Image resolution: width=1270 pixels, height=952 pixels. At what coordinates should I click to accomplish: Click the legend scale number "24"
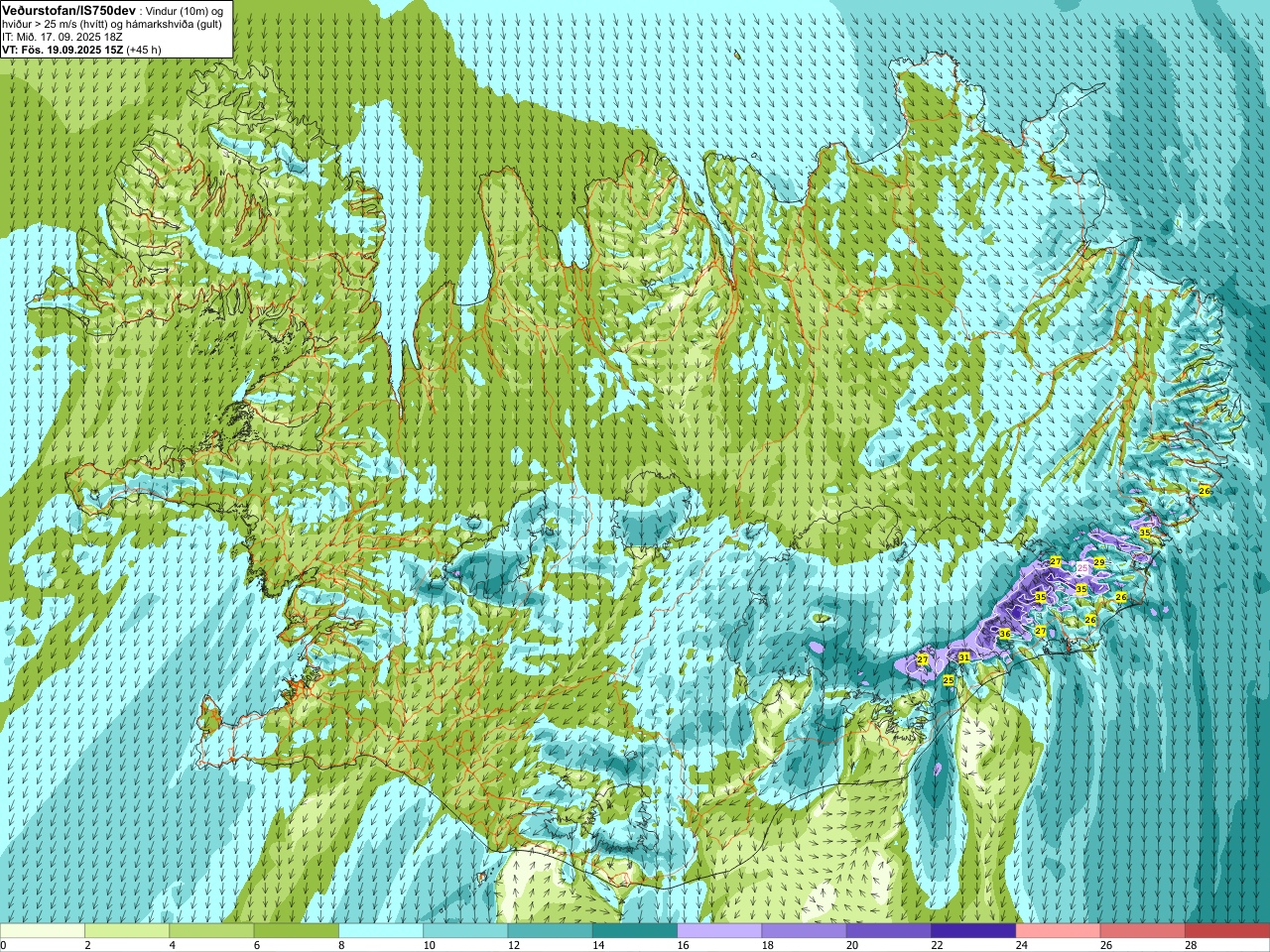coord(1022,945)
